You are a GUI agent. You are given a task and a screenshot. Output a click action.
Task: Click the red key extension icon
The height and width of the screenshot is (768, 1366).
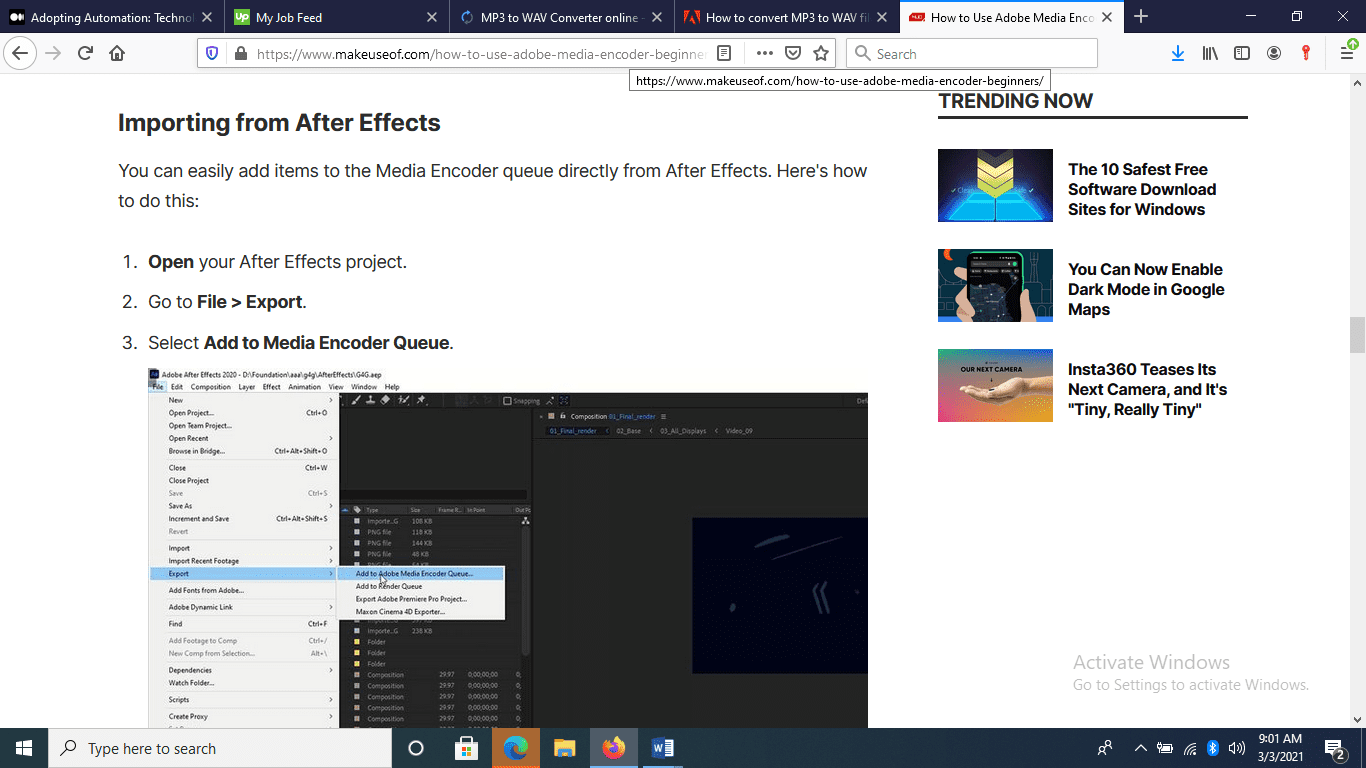[1306, 54]
